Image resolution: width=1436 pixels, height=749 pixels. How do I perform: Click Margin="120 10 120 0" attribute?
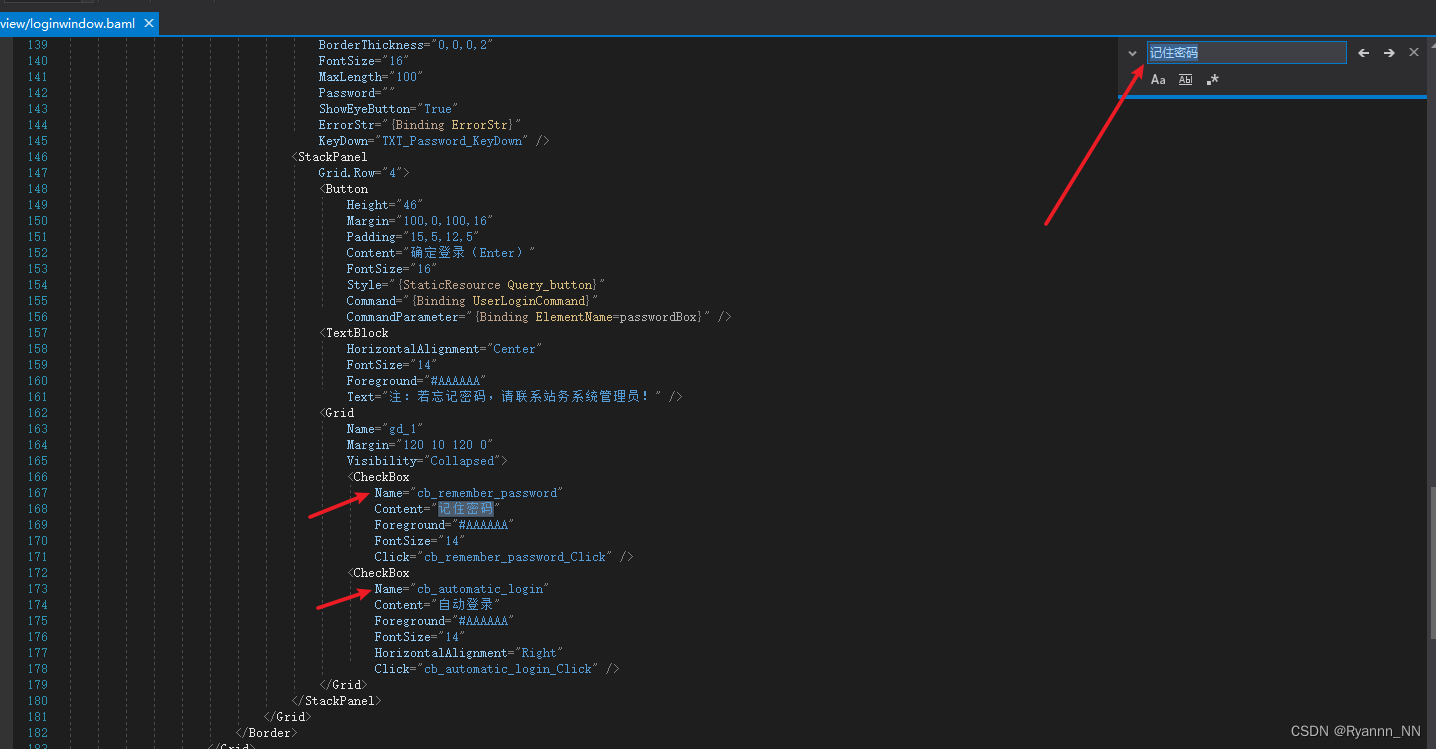pyautogui.click(x=420, y=445)
